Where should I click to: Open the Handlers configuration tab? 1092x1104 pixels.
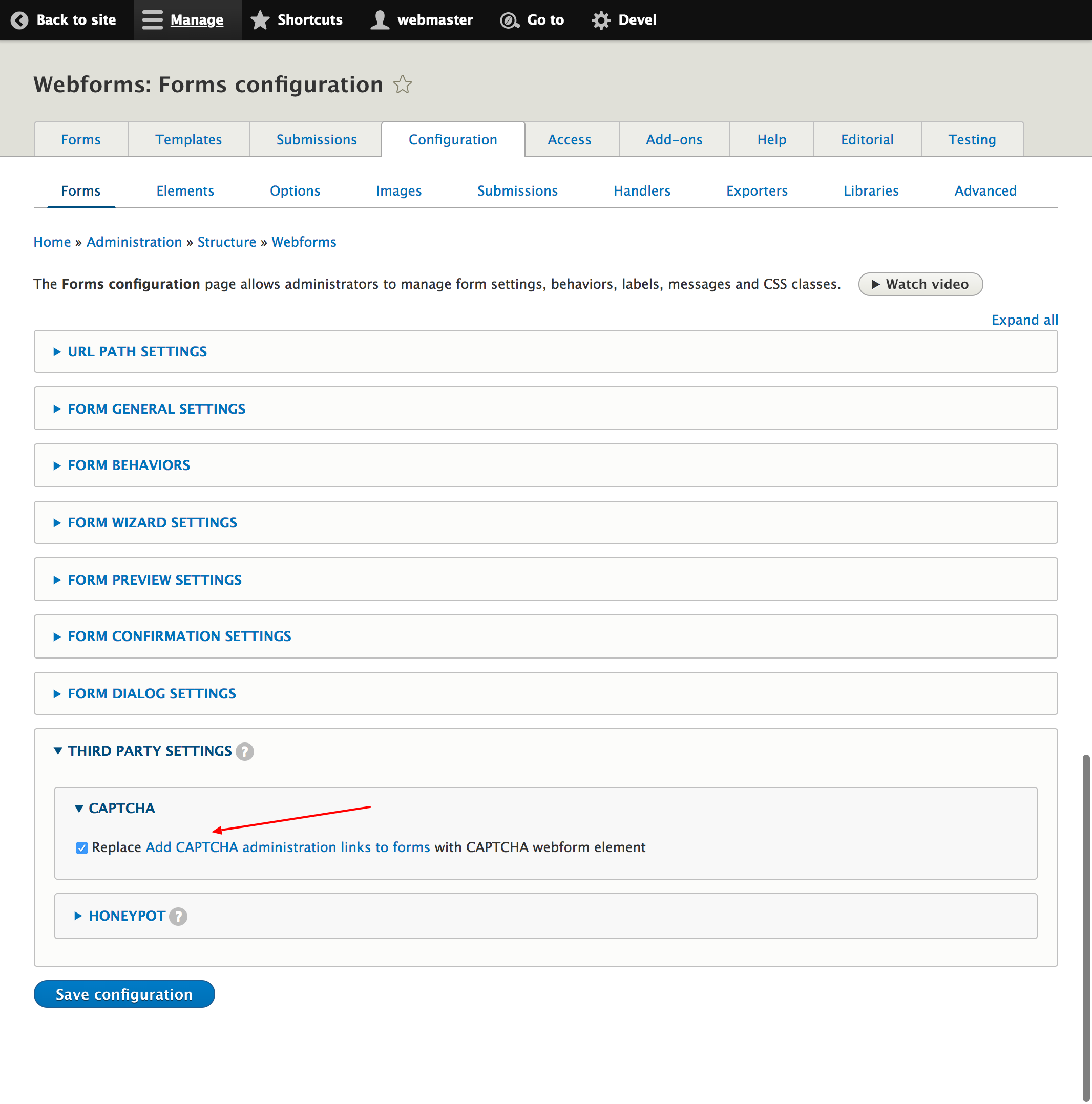pyautogui.click(x=641, y=191)
